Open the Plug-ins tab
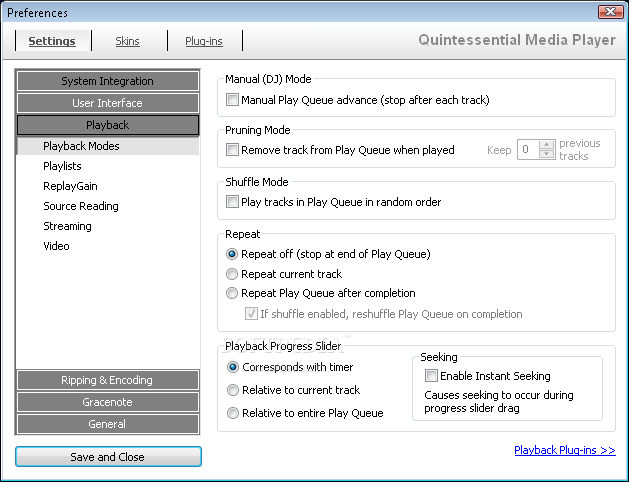The height and width of the screenshot is (482, 629). coord(204,41)
